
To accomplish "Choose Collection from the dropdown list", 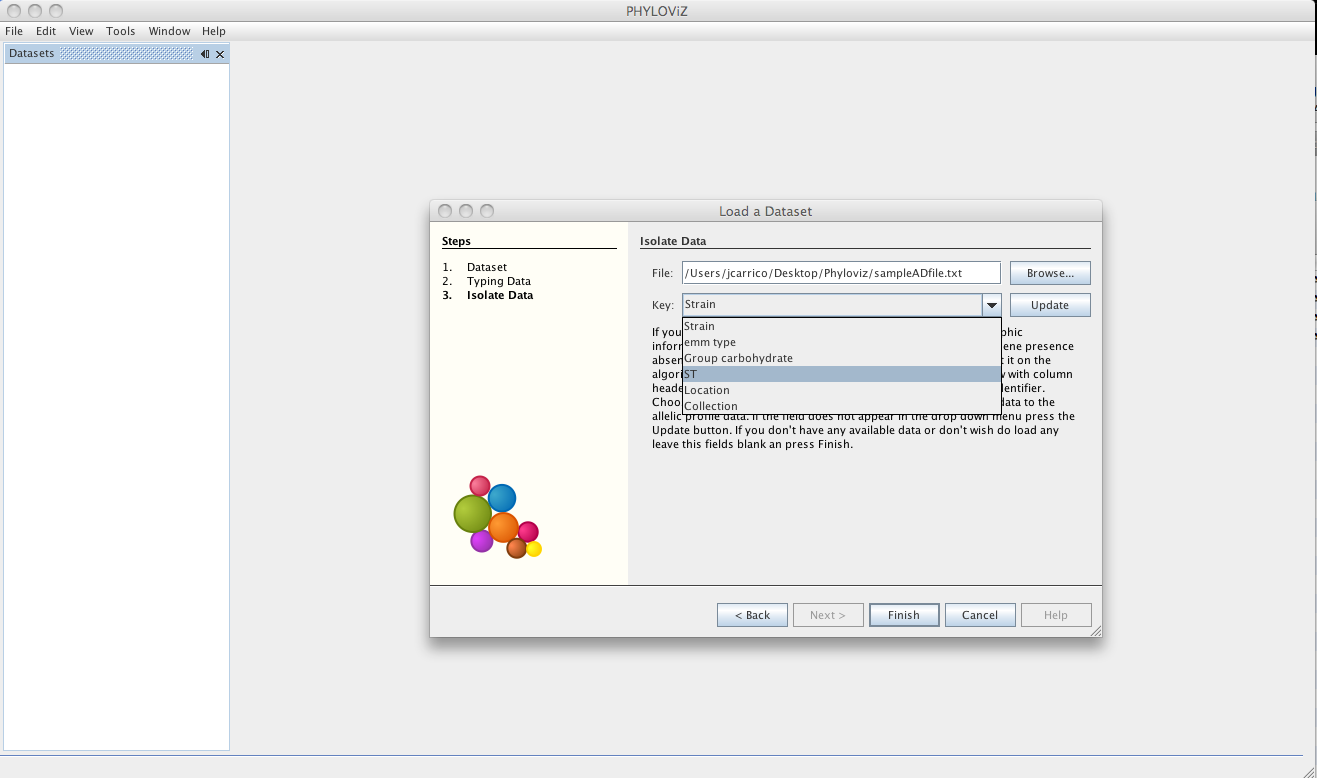I will point(841,406).
